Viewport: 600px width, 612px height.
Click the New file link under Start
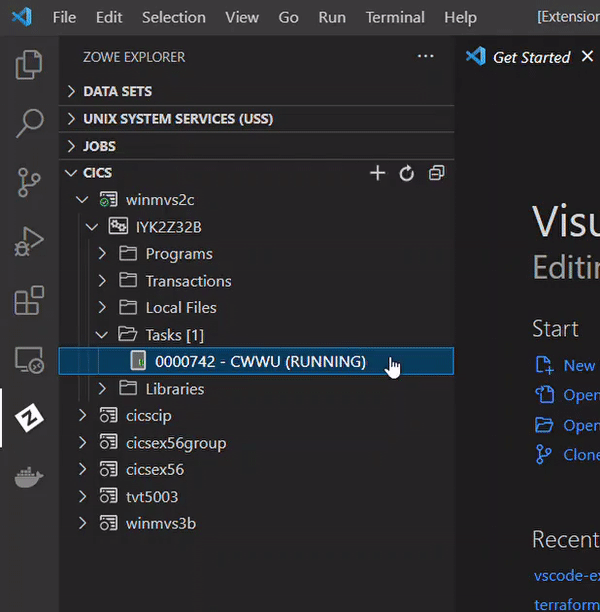pos(579,366)
